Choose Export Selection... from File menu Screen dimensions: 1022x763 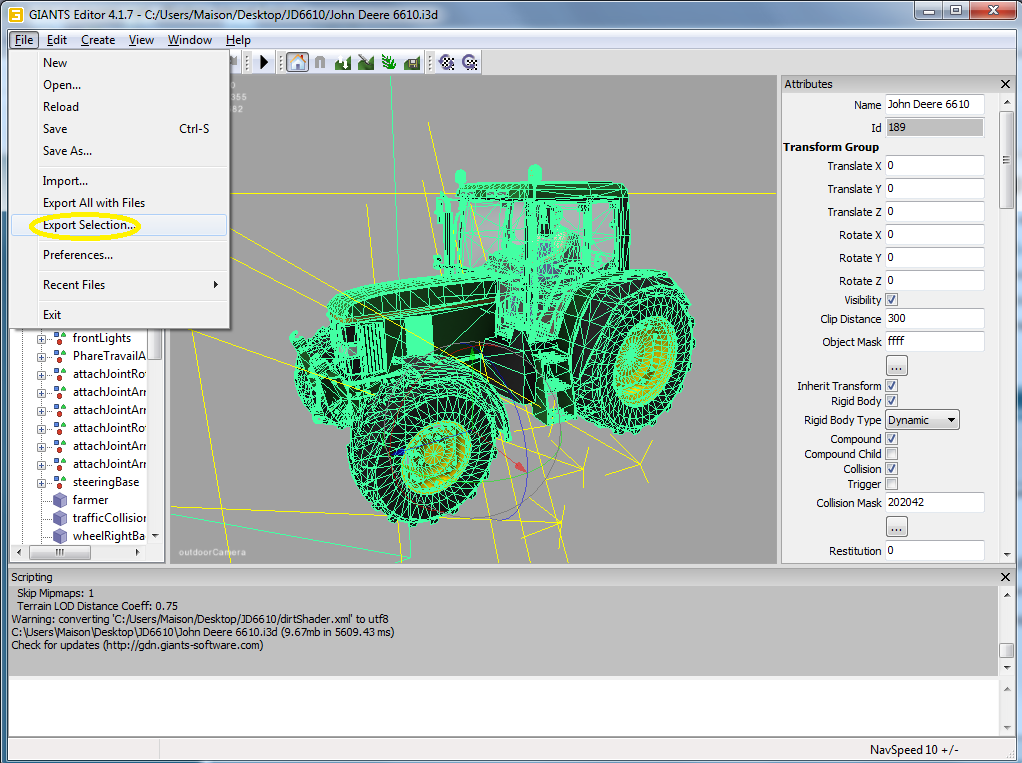[119, 225]
